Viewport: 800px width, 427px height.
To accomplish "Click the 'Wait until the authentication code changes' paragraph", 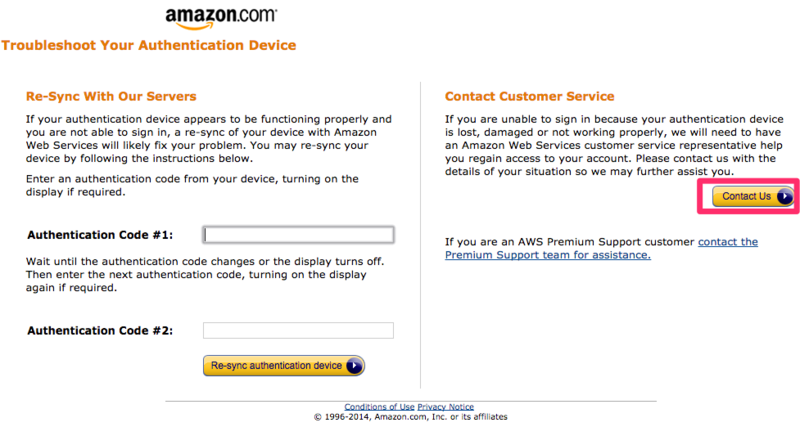I will click(x=205, y=274).
